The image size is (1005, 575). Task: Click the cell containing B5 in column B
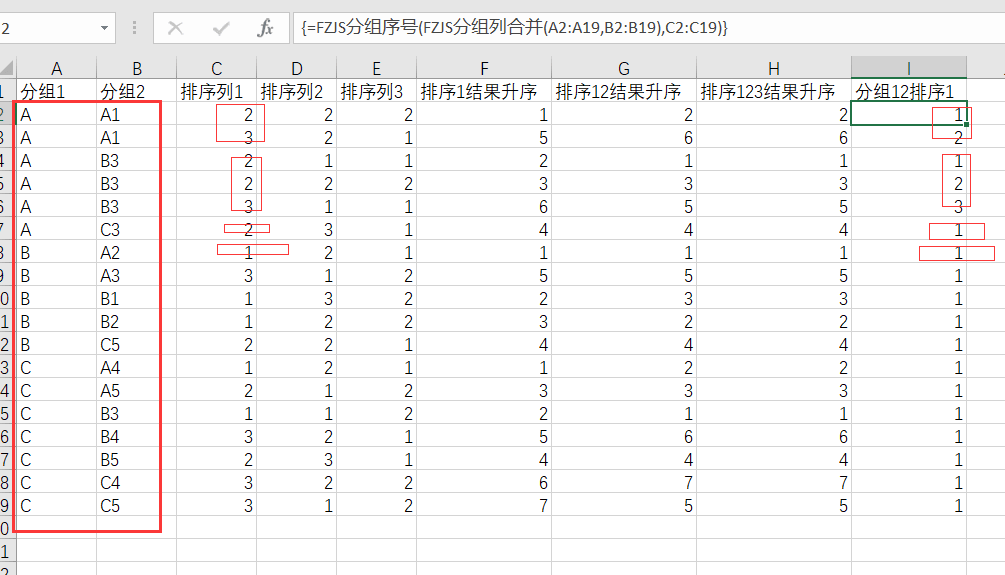pos(137,460)
